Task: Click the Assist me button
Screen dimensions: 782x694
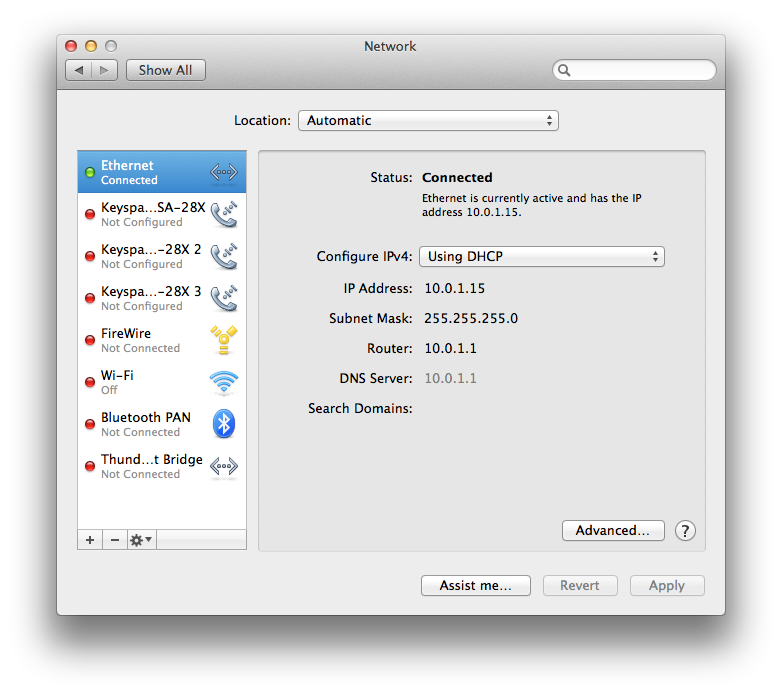Action: pyautogui.click(x=476, y=585)
